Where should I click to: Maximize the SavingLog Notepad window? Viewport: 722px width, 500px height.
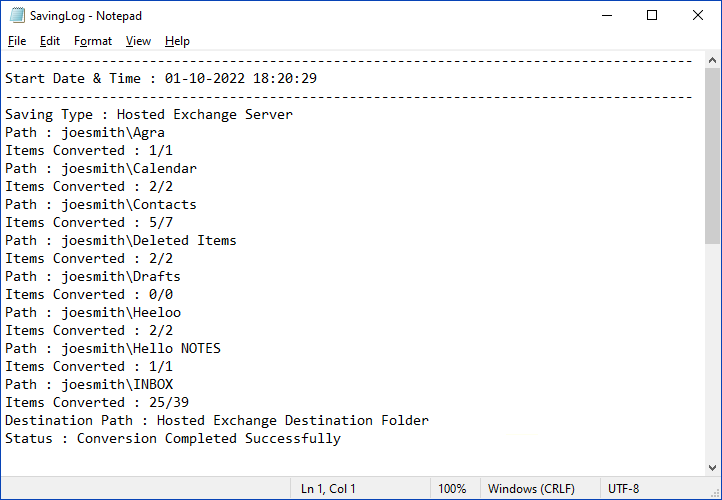pos(652,15)
